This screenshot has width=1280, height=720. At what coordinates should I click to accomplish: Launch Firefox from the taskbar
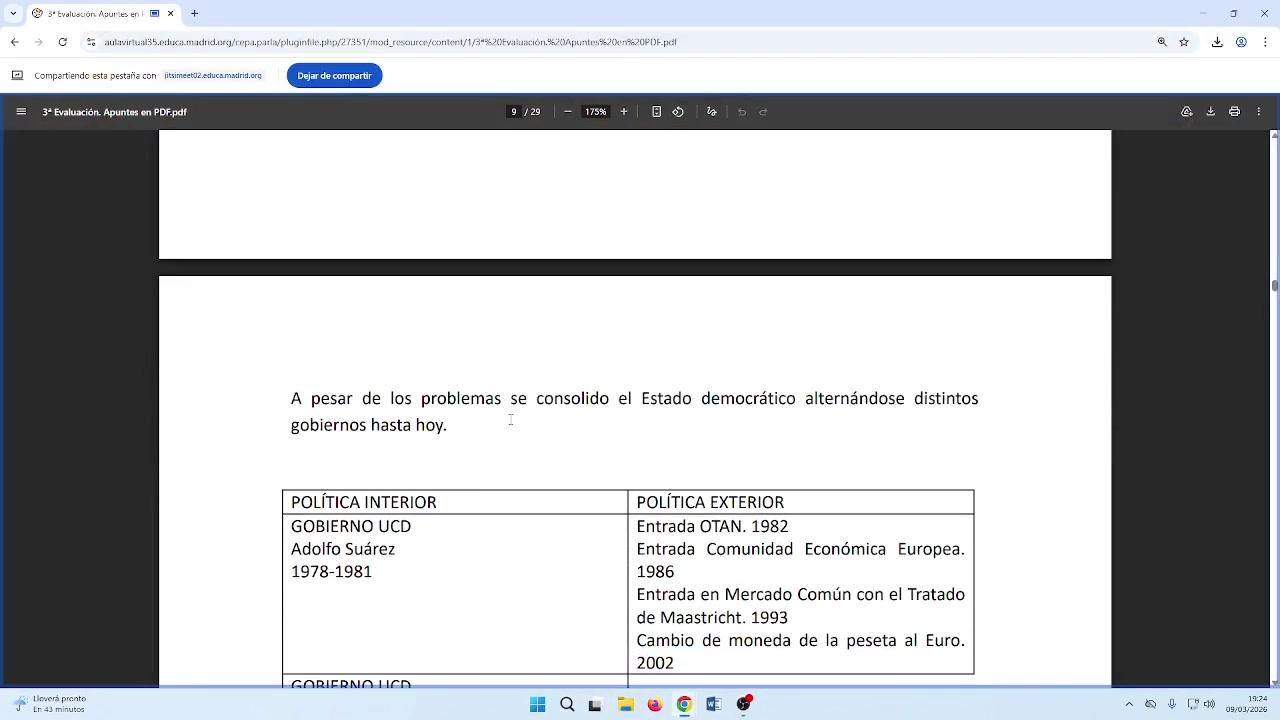pos(655,704)
